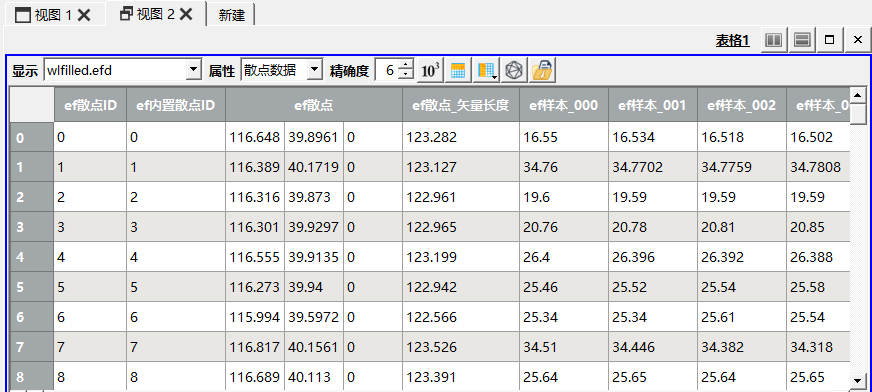
Task: Select row header 7
Action: (32, 347)
